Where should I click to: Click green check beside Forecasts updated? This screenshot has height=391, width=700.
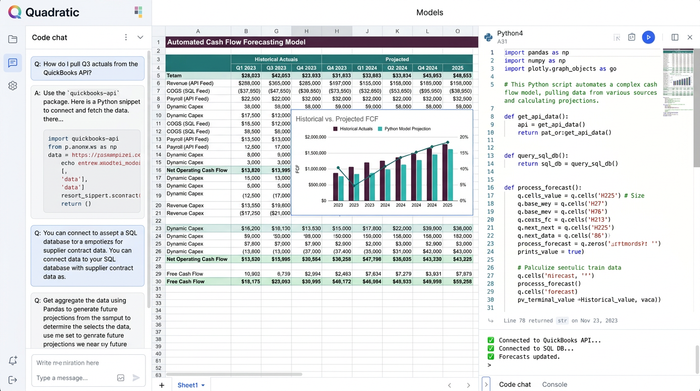click(x=491, y=356)
